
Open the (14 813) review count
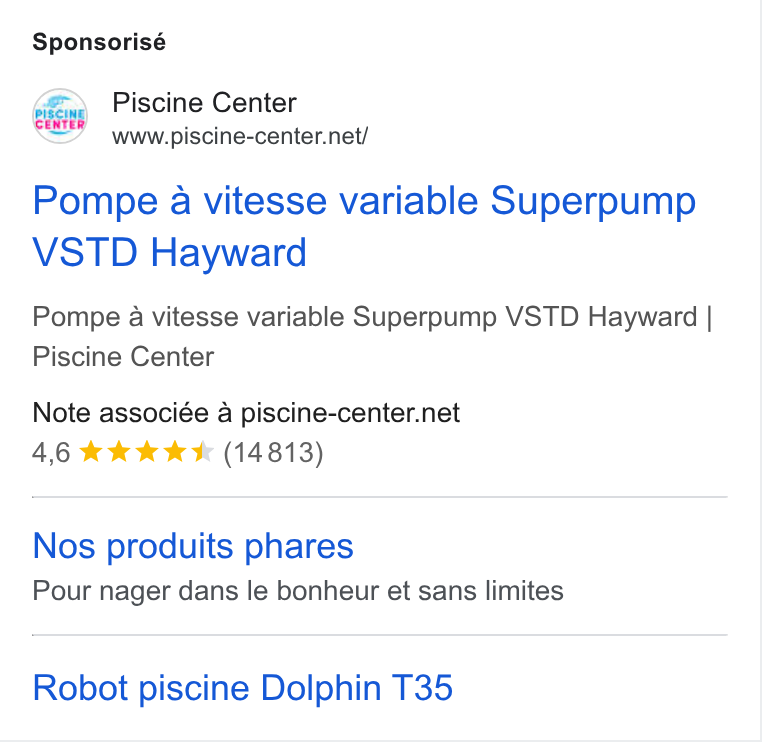pyautogui.click(x=273, y=453)
